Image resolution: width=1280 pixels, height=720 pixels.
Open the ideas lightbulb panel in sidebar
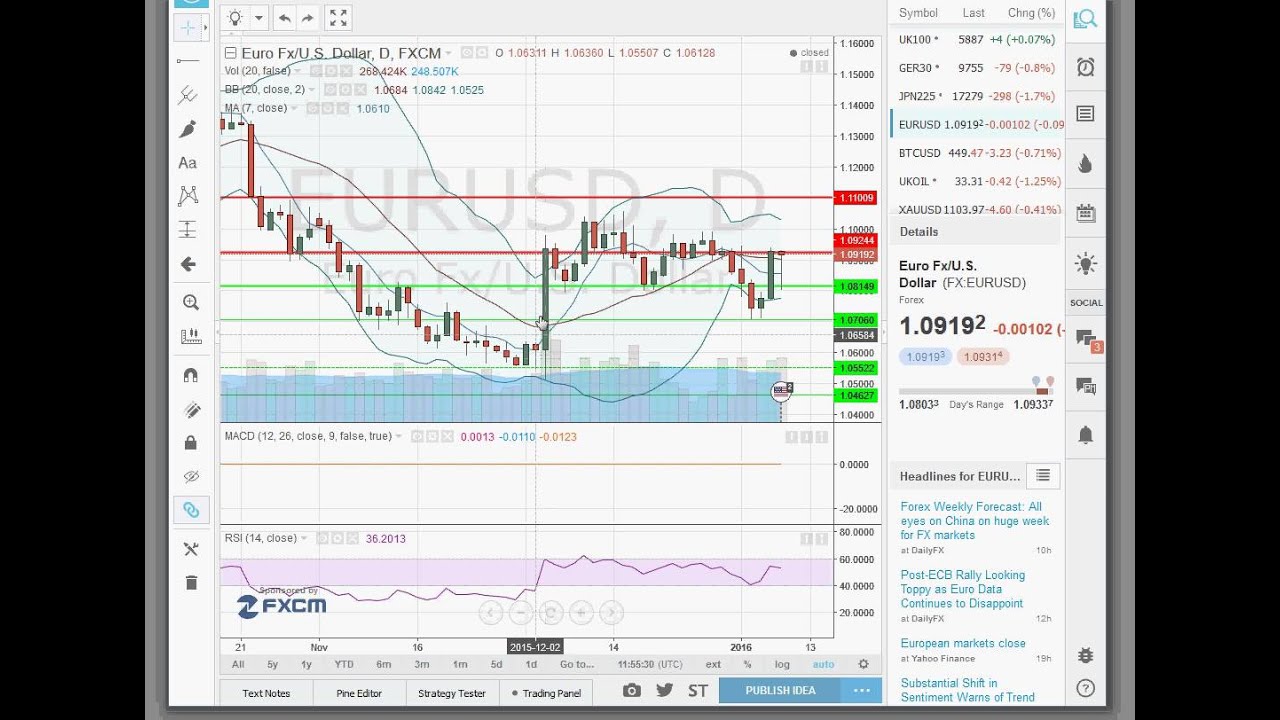click(x=1085, y=264)
